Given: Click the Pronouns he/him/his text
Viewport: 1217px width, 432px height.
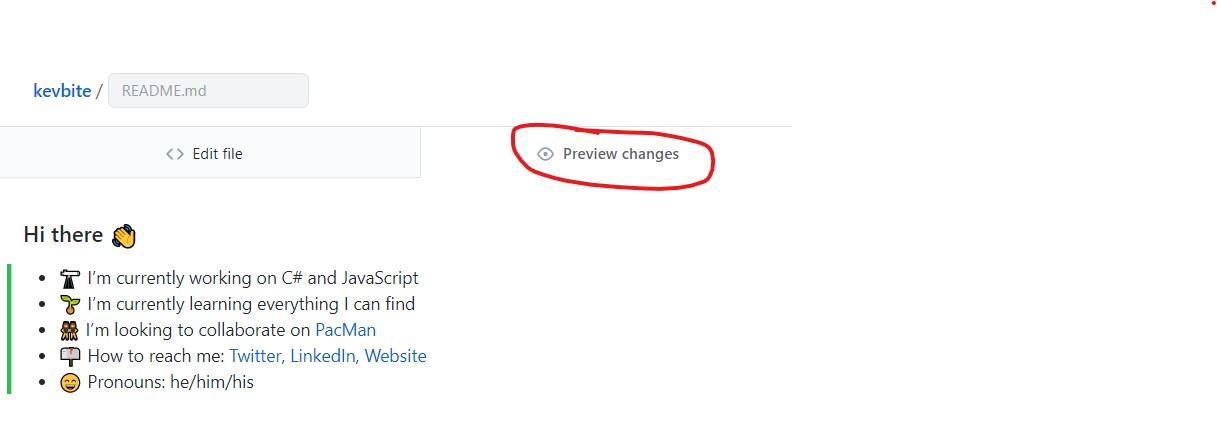Looking at the screenshot, I should pyautogui.click(x=171, y=382).
